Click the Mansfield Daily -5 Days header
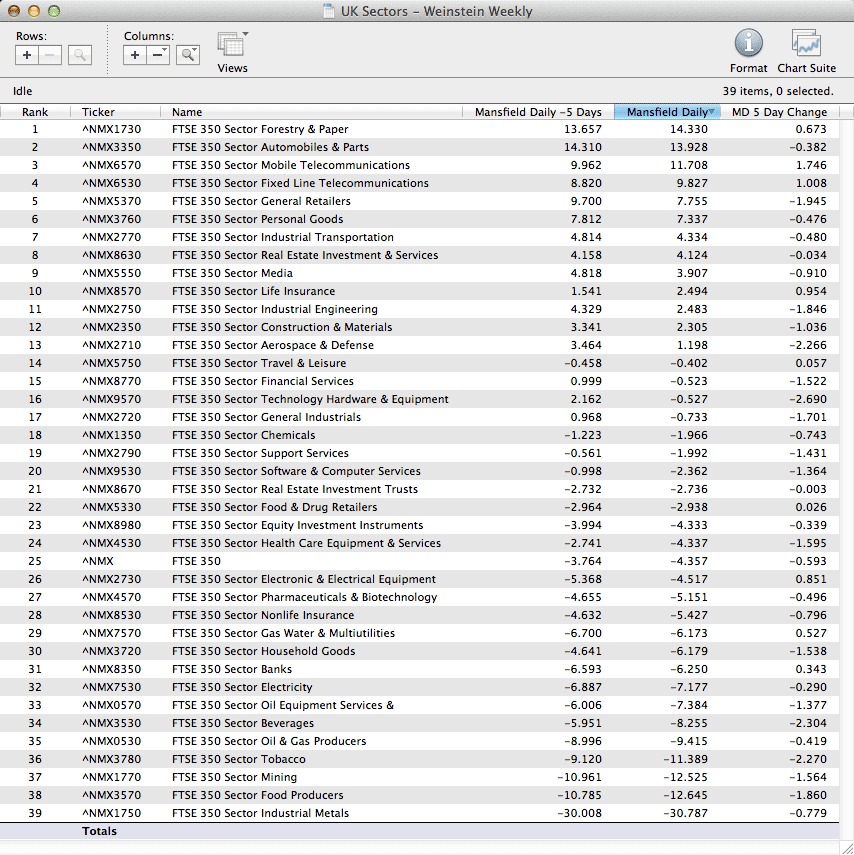 pyautogui.click(x=538, y=112)
